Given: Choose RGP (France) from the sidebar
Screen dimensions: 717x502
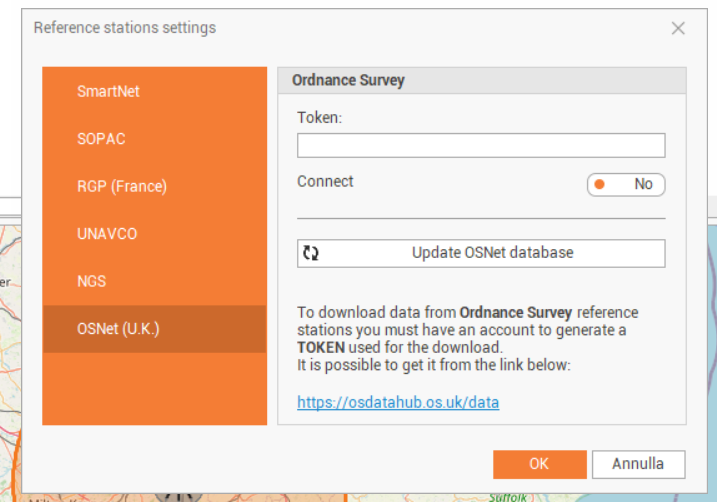Looking at the screenshot, I should point(122,186).
